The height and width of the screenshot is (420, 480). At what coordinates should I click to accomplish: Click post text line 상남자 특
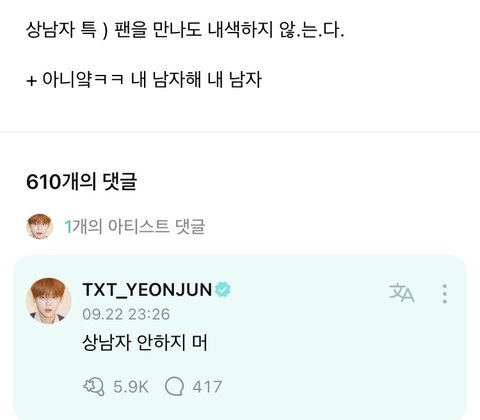[x=185, y=30]
